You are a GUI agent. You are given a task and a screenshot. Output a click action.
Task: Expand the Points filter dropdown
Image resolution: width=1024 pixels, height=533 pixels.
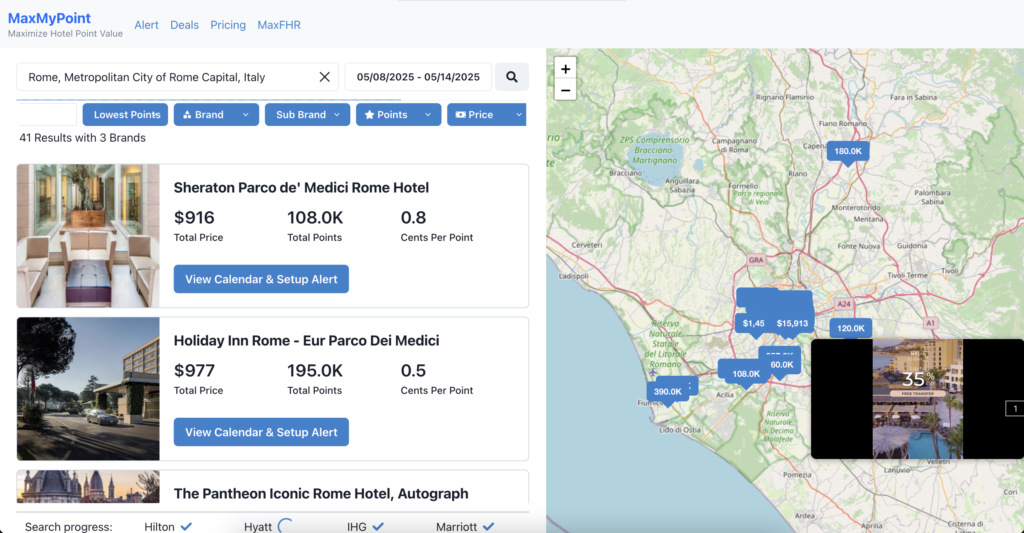[398, 114]
